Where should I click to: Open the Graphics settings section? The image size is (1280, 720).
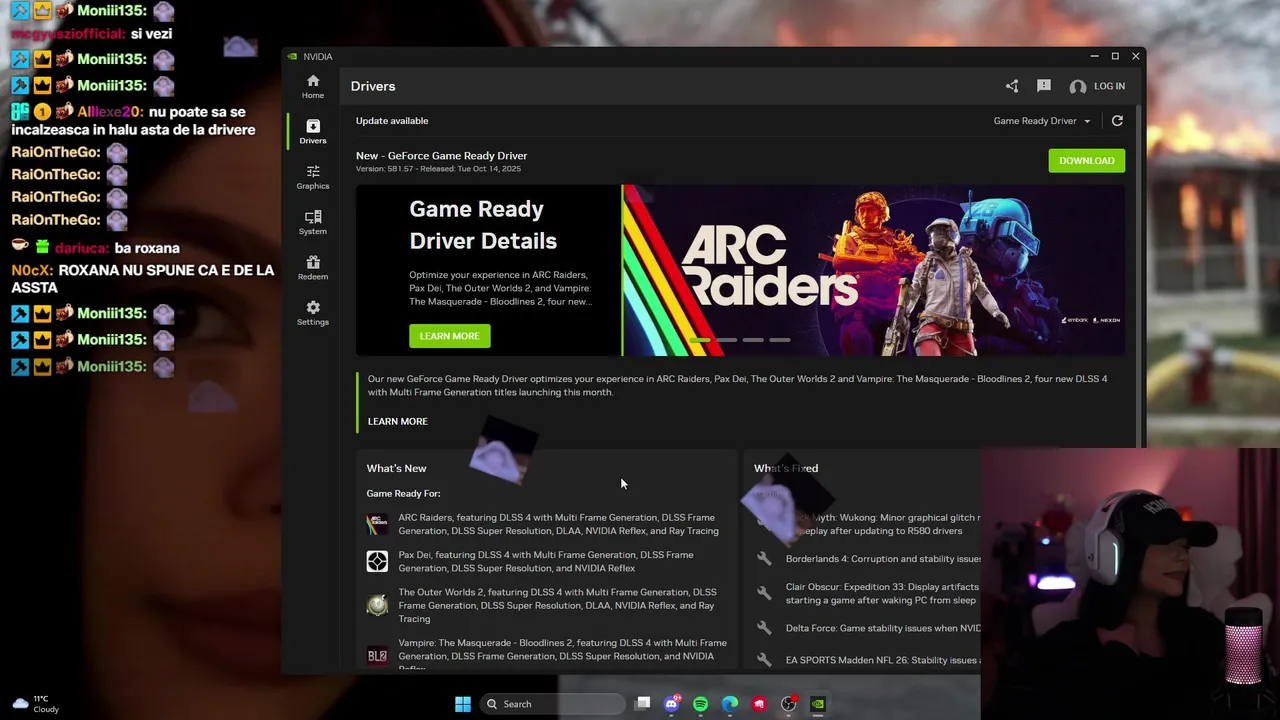pyautogui.click(x=313, y=177)
